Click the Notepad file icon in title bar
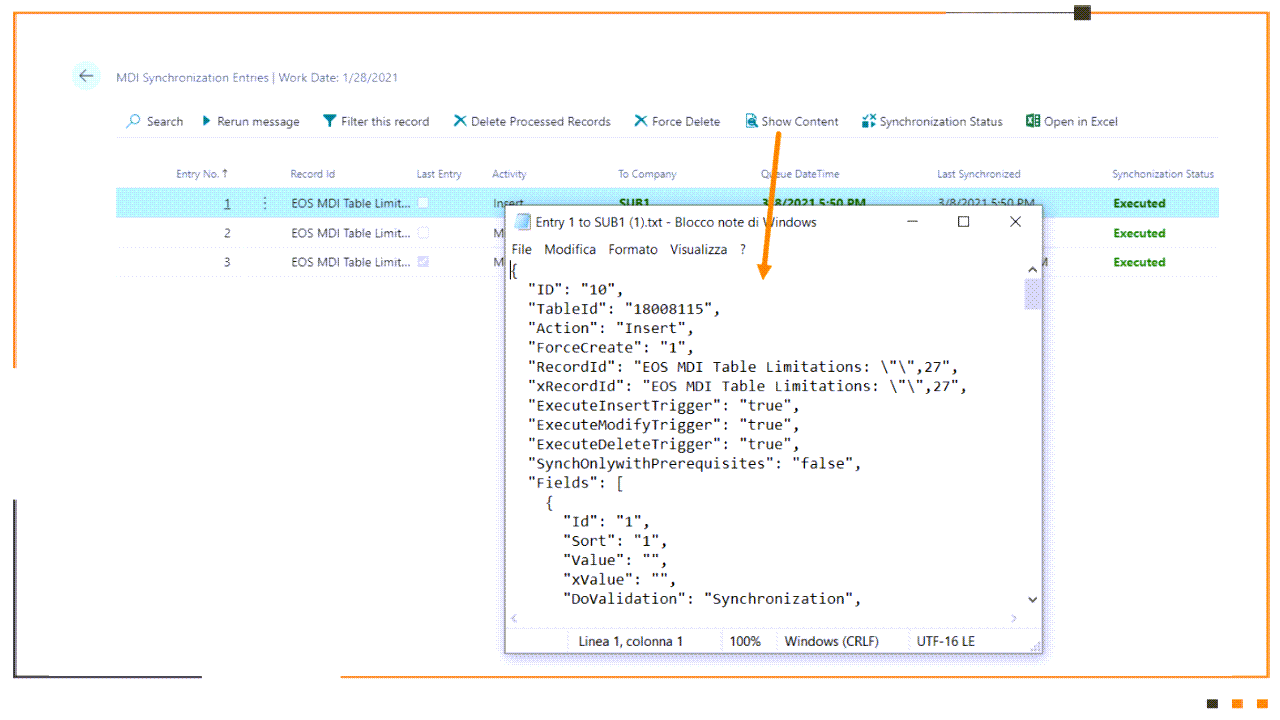Screen dimensions: 1280x720 523,222
